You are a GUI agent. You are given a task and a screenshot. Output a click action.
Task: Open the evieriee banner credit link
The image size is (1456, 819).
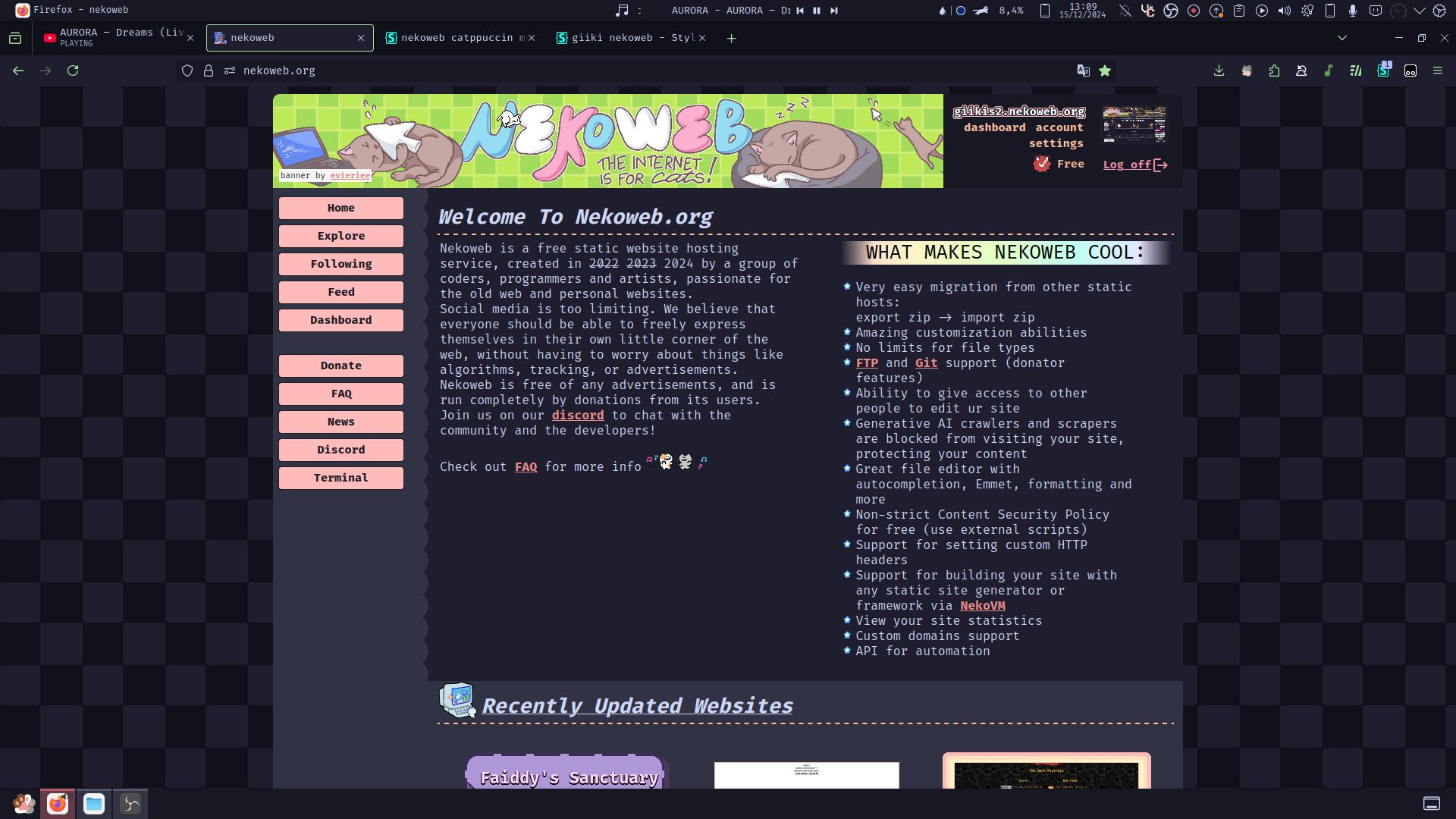pyautogui.click(x=350, y=175)
